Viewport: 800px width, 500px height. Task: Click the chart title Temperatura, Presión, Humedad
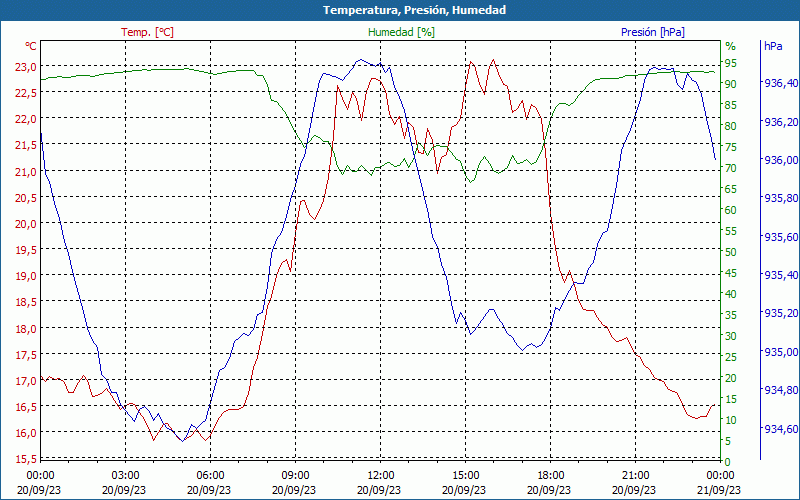(x=414, y=10)
